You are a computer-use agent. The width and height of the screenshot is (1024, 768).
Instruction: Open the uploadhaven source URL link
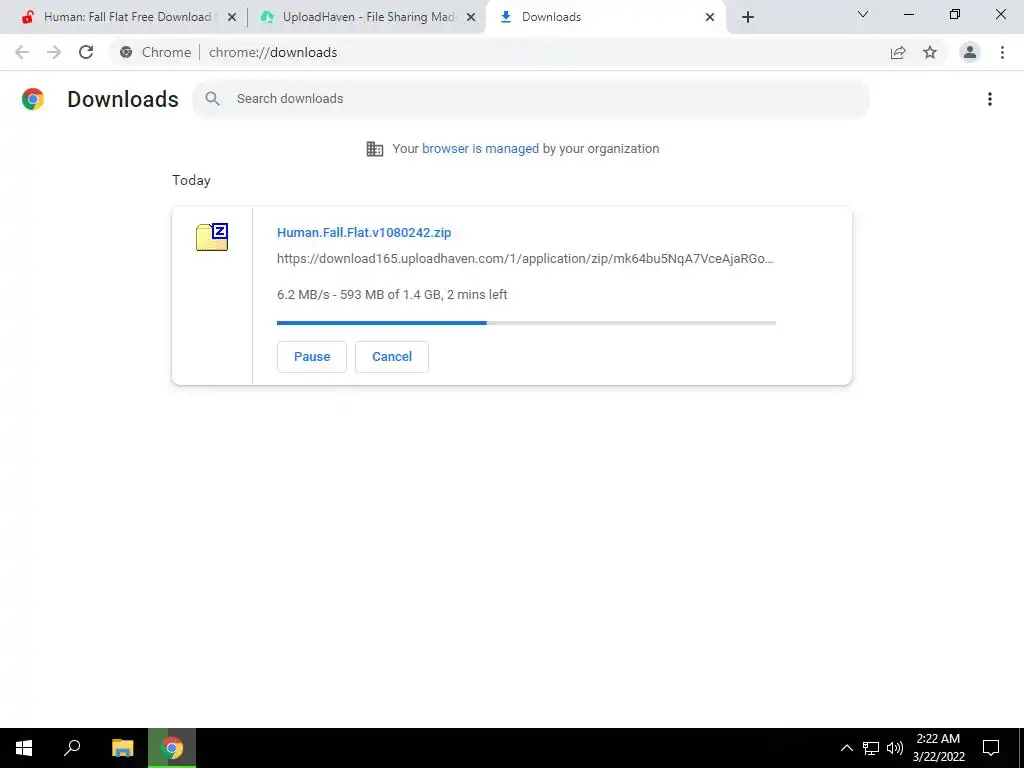click(x=525, y=259)
